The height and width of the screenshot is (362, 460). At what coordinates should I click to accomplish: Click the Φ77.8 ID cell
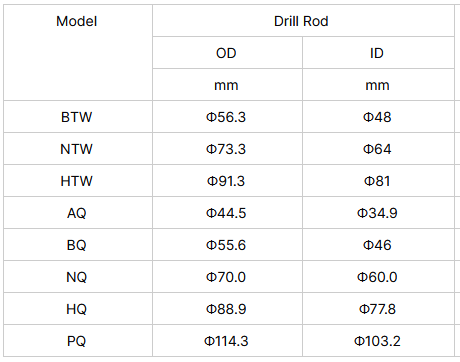[377, 309]
